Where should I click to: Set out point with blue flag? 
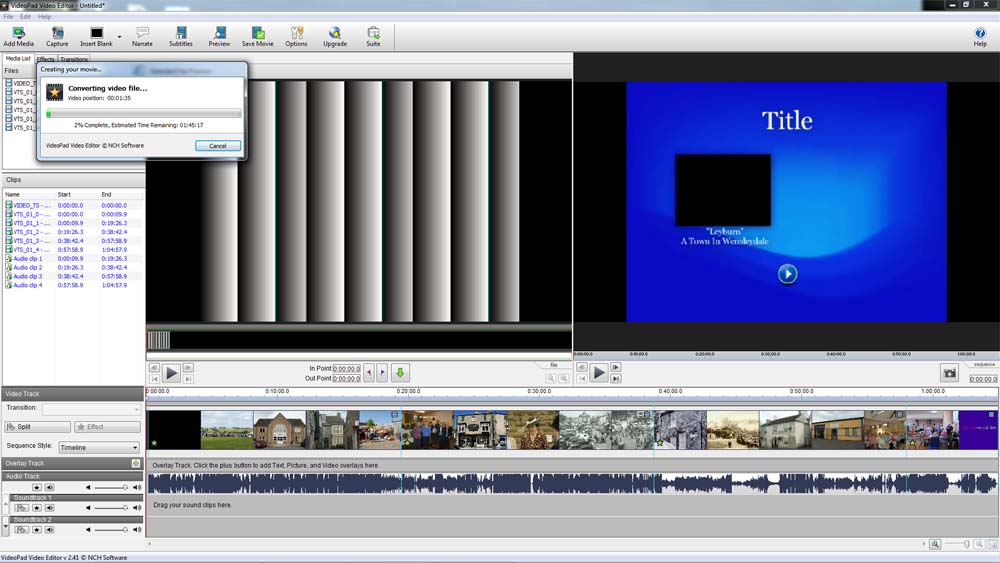click(382, 373)
